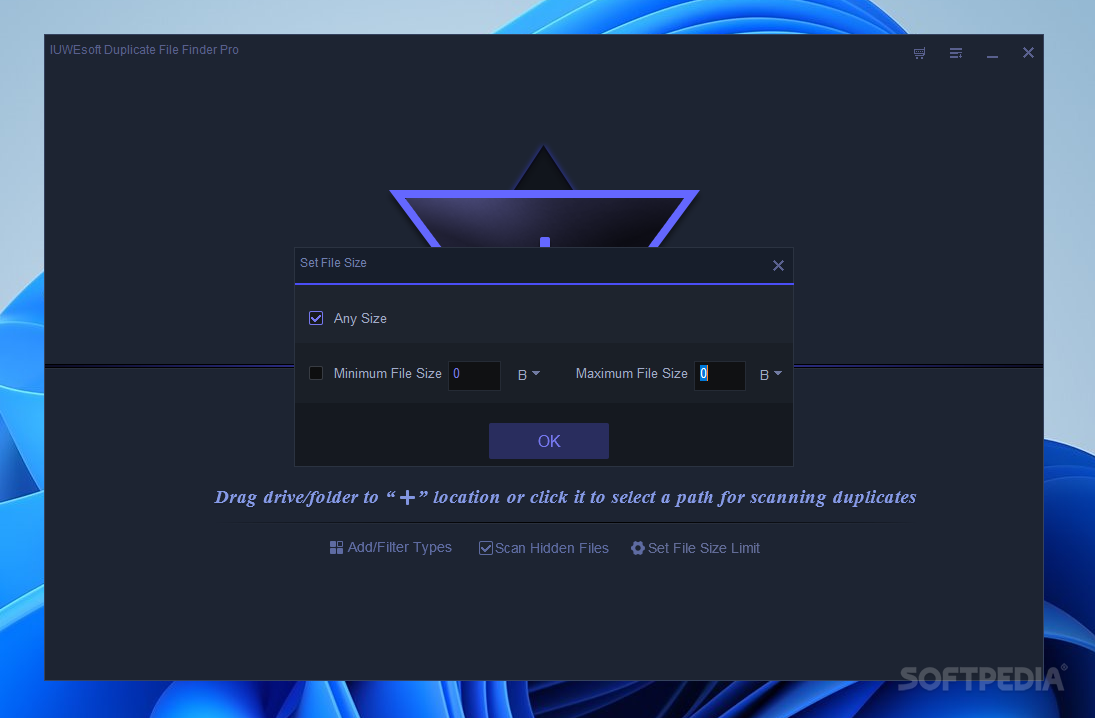Click the Minimum File Size label

point(388,374)
